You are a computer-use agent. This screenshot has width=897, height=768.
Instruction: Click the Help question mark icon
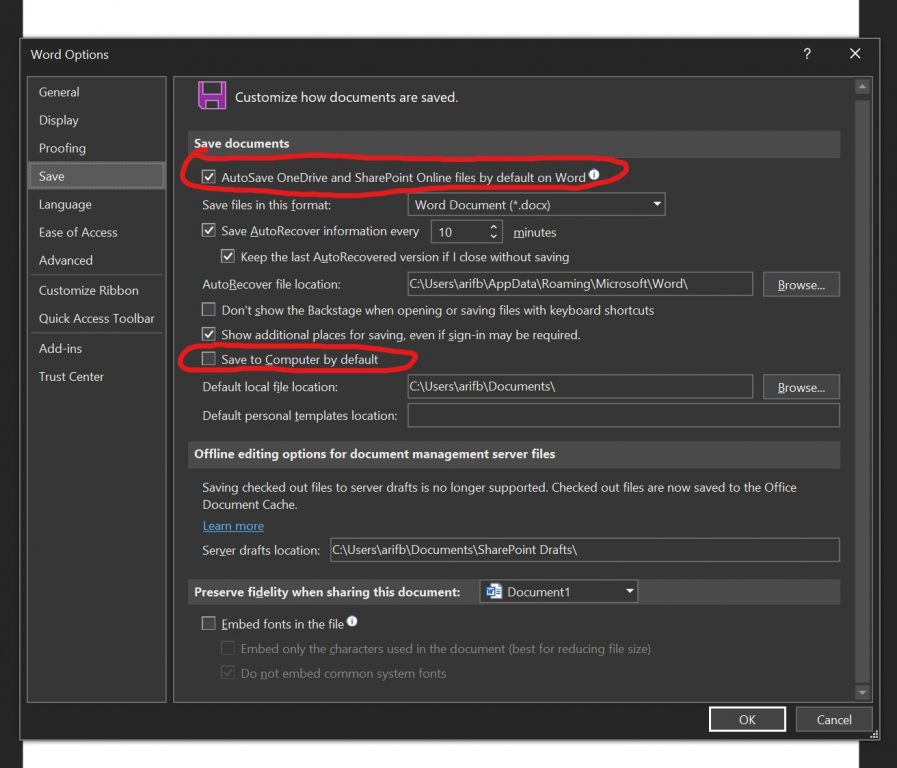tap(807, 54)
